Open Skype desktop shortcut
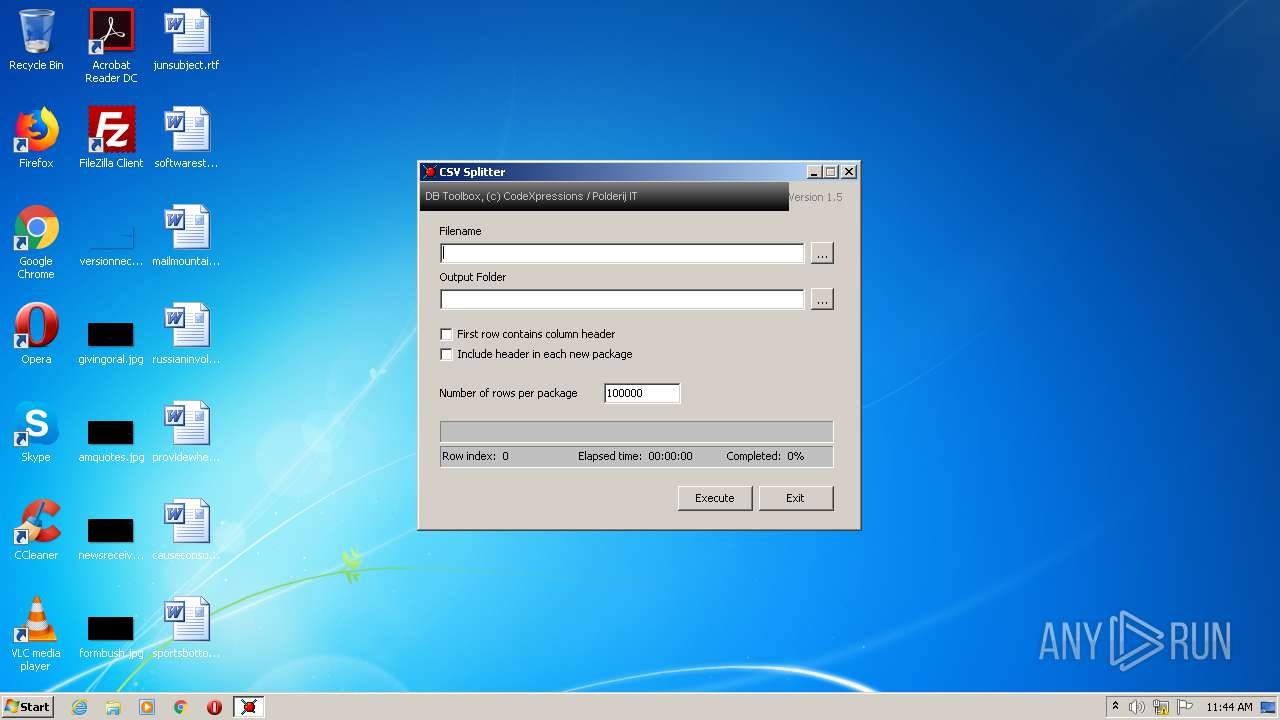Image resolution: width=1280 pixels, height=720 pixels. [x=36, y=433]
